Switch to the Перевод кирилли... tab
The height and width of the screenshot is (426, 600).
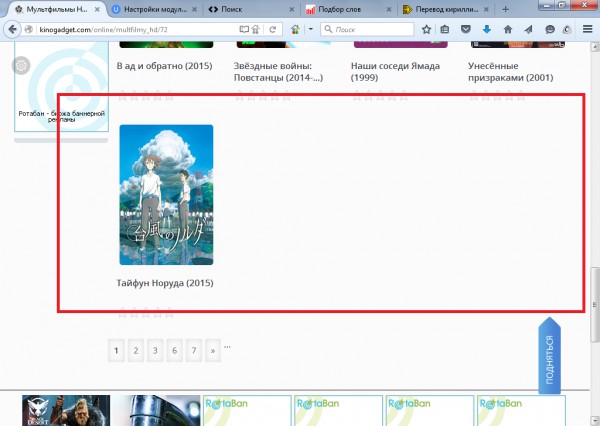[x=447, y=9]
